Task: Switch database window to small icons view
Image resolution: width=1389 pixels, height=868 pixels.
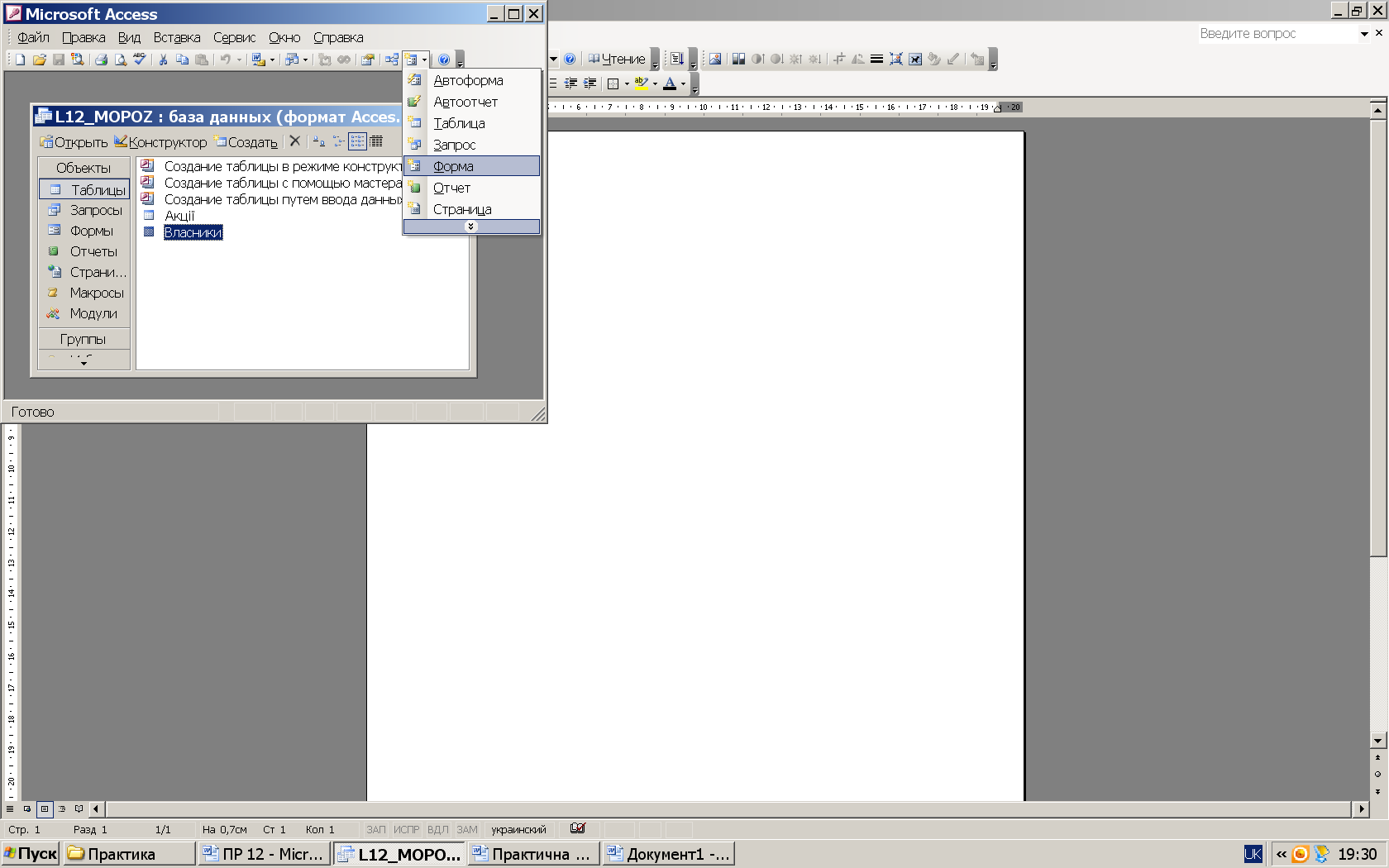Action: (x=339, y=141)
